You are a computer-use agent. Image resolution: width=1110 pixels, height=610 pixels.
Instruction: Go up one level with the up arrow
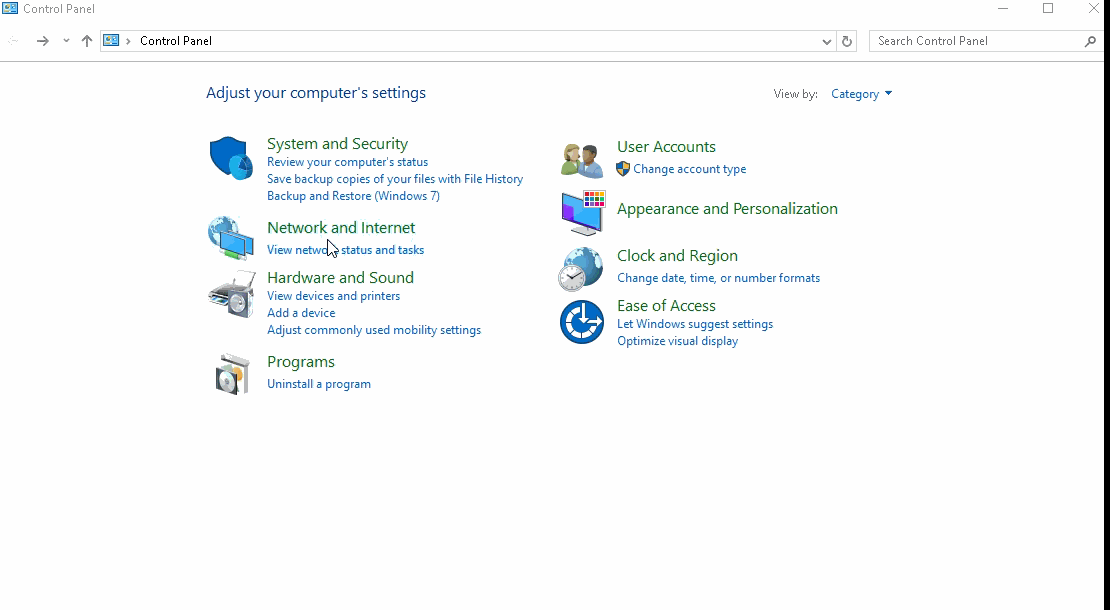point(86,41)
